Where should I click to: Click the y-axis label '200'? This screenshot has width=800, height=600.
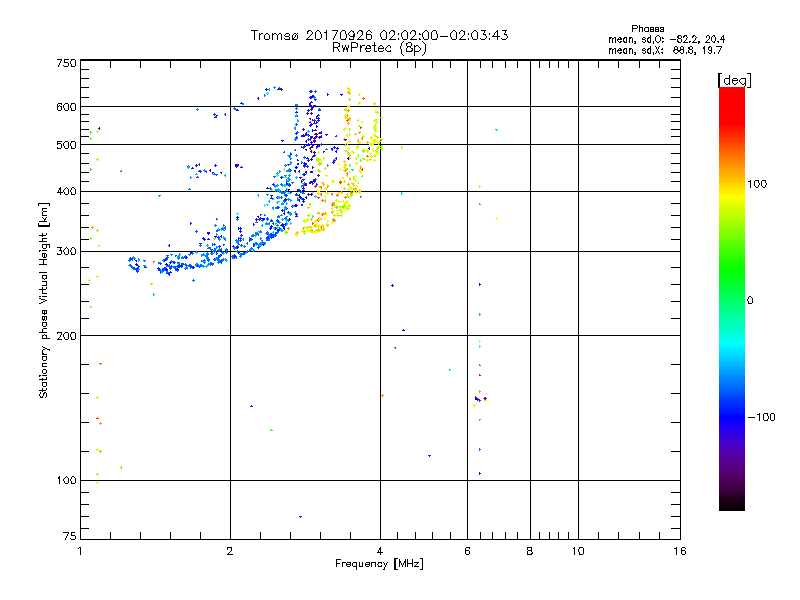pos(66,336)
